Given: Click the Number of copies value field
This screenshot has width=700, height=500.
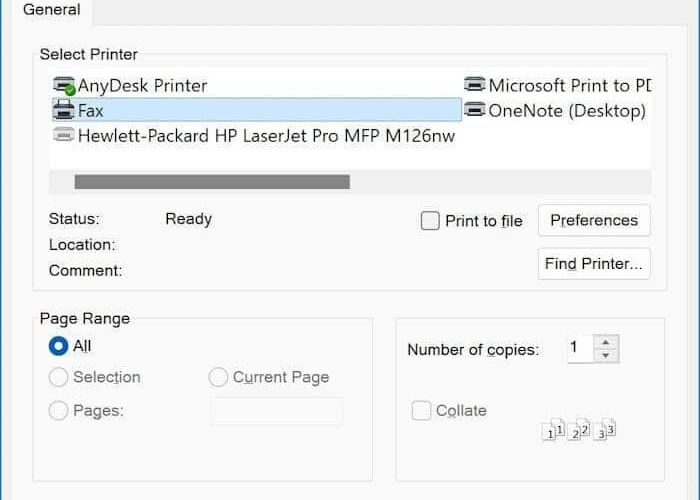Looking at the screenshot, I should click(x=580, y=348).
